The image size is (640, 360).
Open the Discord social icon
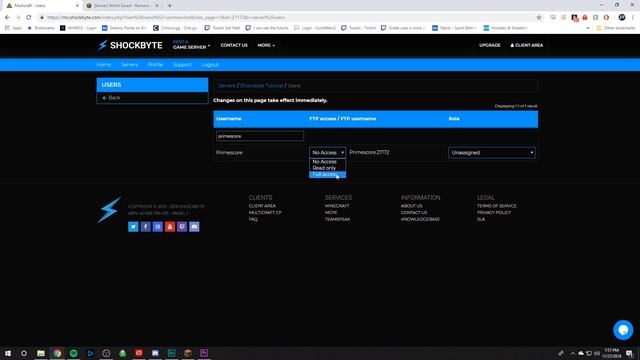pyautogui.click(x=194, y=227)
